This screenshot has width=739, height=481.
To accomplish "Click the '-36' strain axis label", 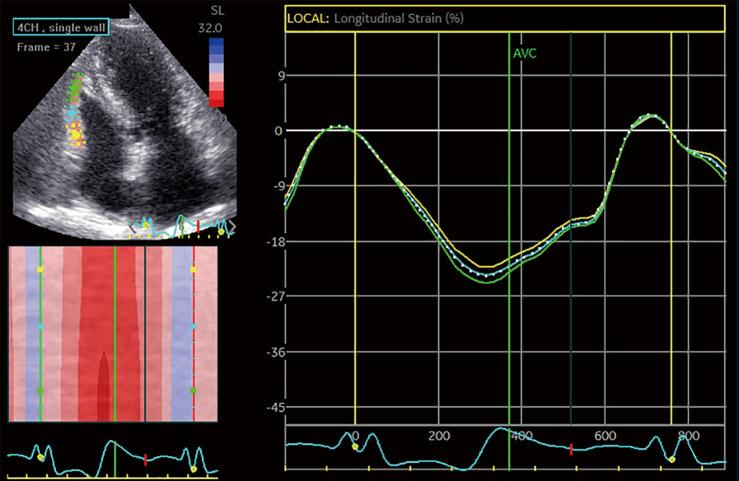I will 276,352.
